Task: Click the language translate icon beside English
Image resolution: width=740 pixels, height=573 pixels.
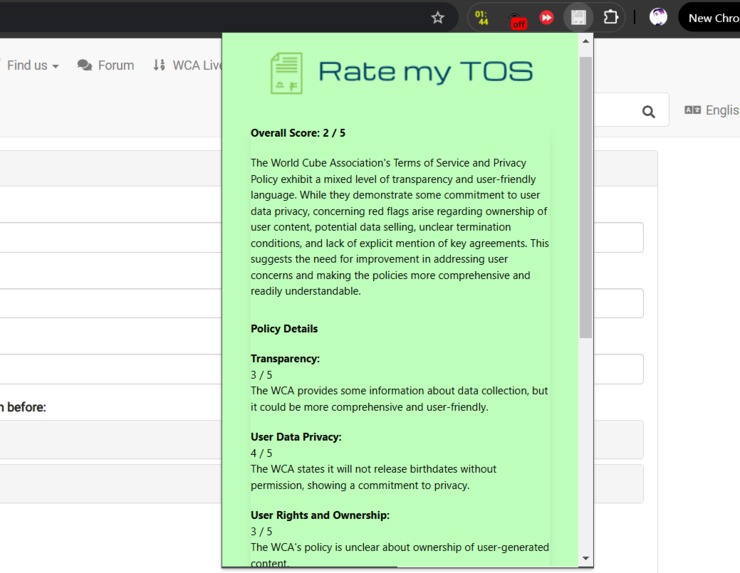Action: coord(692,110)
